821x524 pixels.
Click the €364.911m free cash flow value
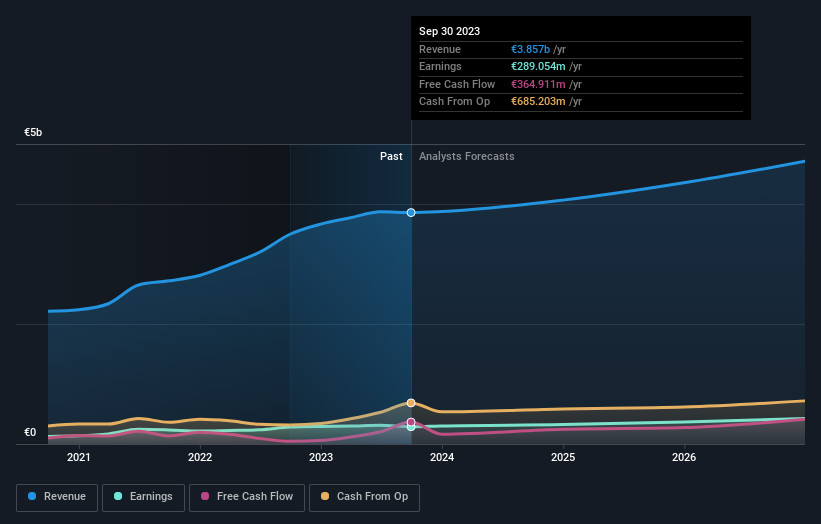click(x=538, y=84)
